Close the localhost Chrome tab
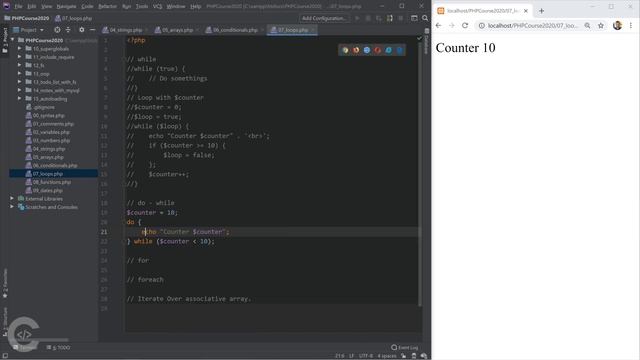Viewport: 640px width, 360px height. point(526,11)
